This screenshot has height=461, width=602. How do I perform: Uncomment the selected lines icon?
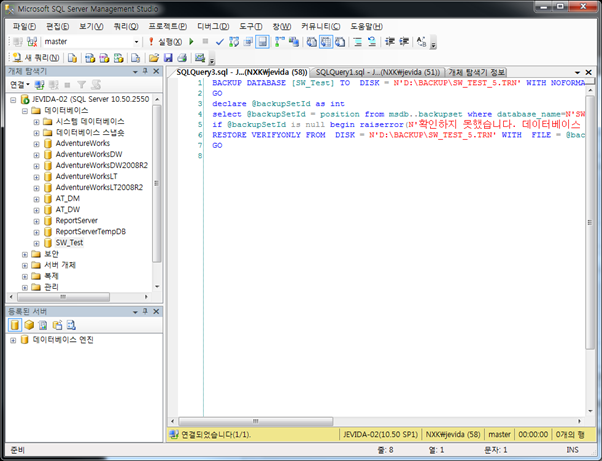372,41
